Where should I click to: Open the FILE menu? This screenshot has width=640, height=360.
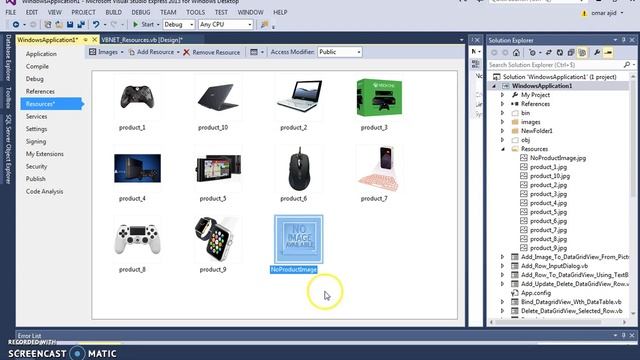pos(11,13)
